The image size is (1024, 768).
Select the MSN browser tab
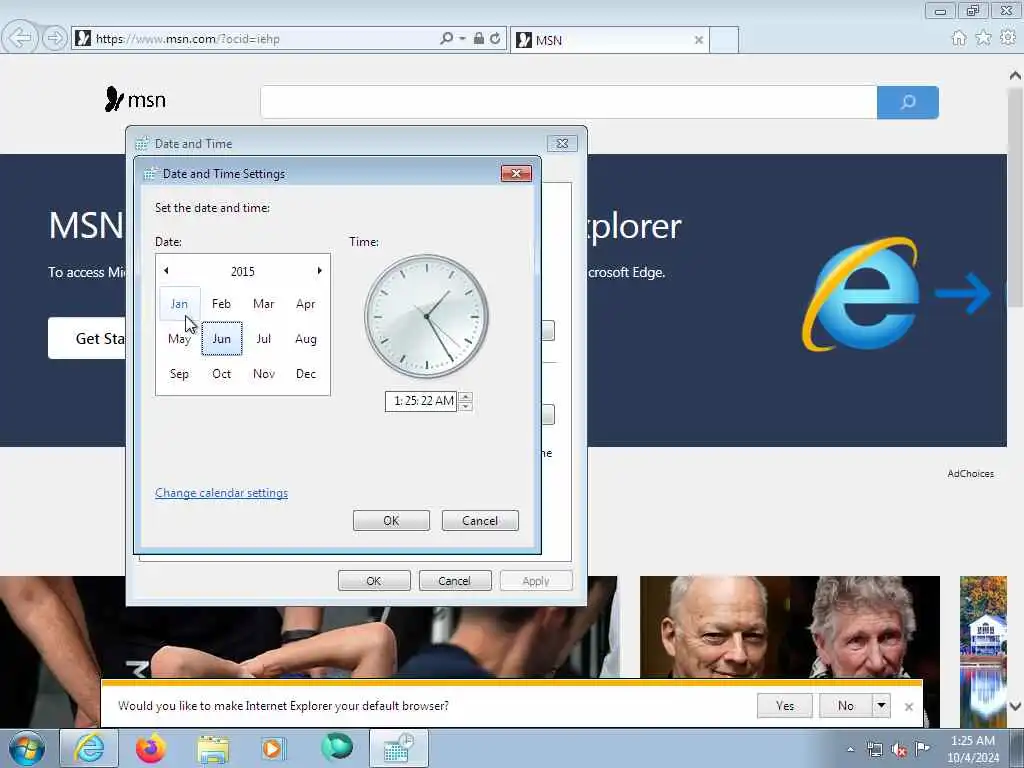pyautogui.click(x=609, y=40)
